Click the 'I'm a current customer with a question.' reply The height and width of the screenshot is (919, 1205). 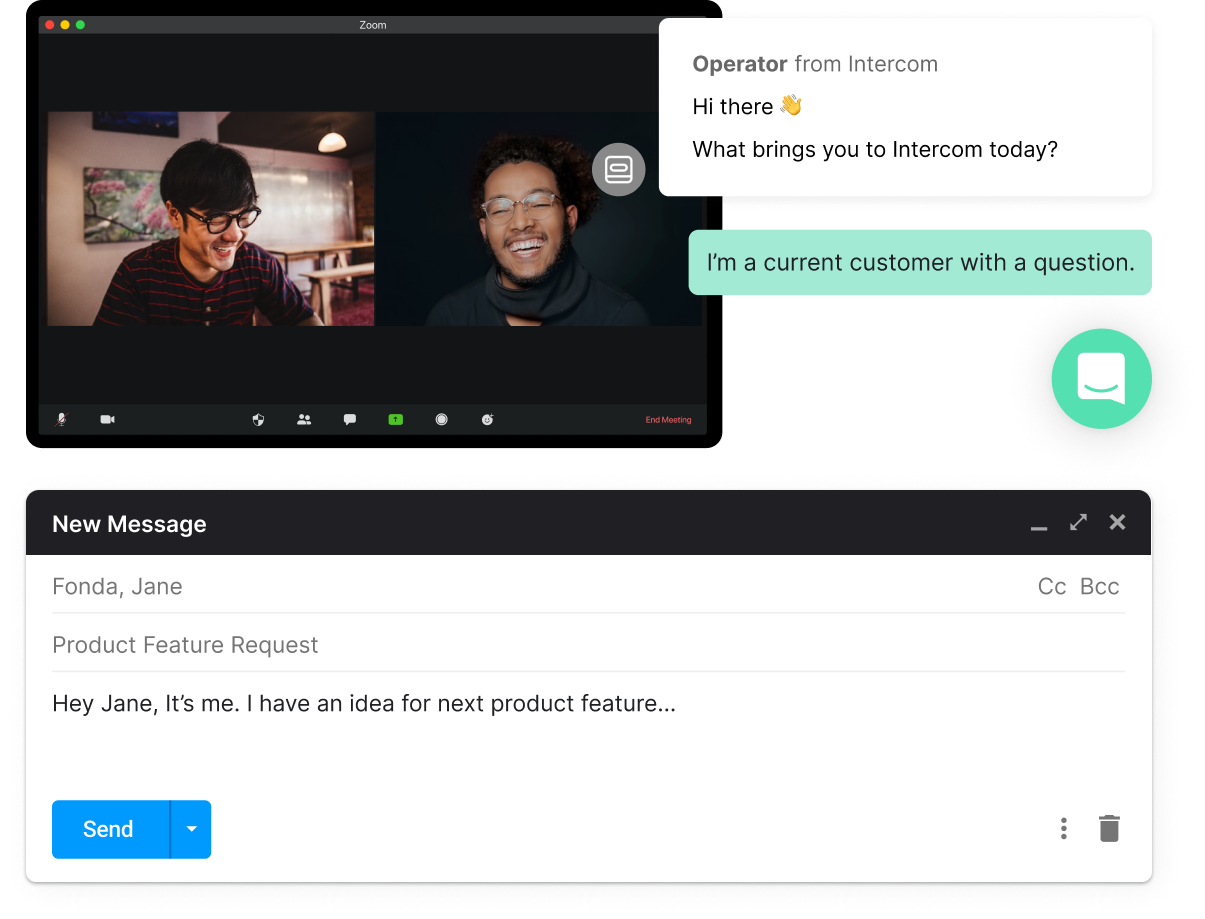920,263
